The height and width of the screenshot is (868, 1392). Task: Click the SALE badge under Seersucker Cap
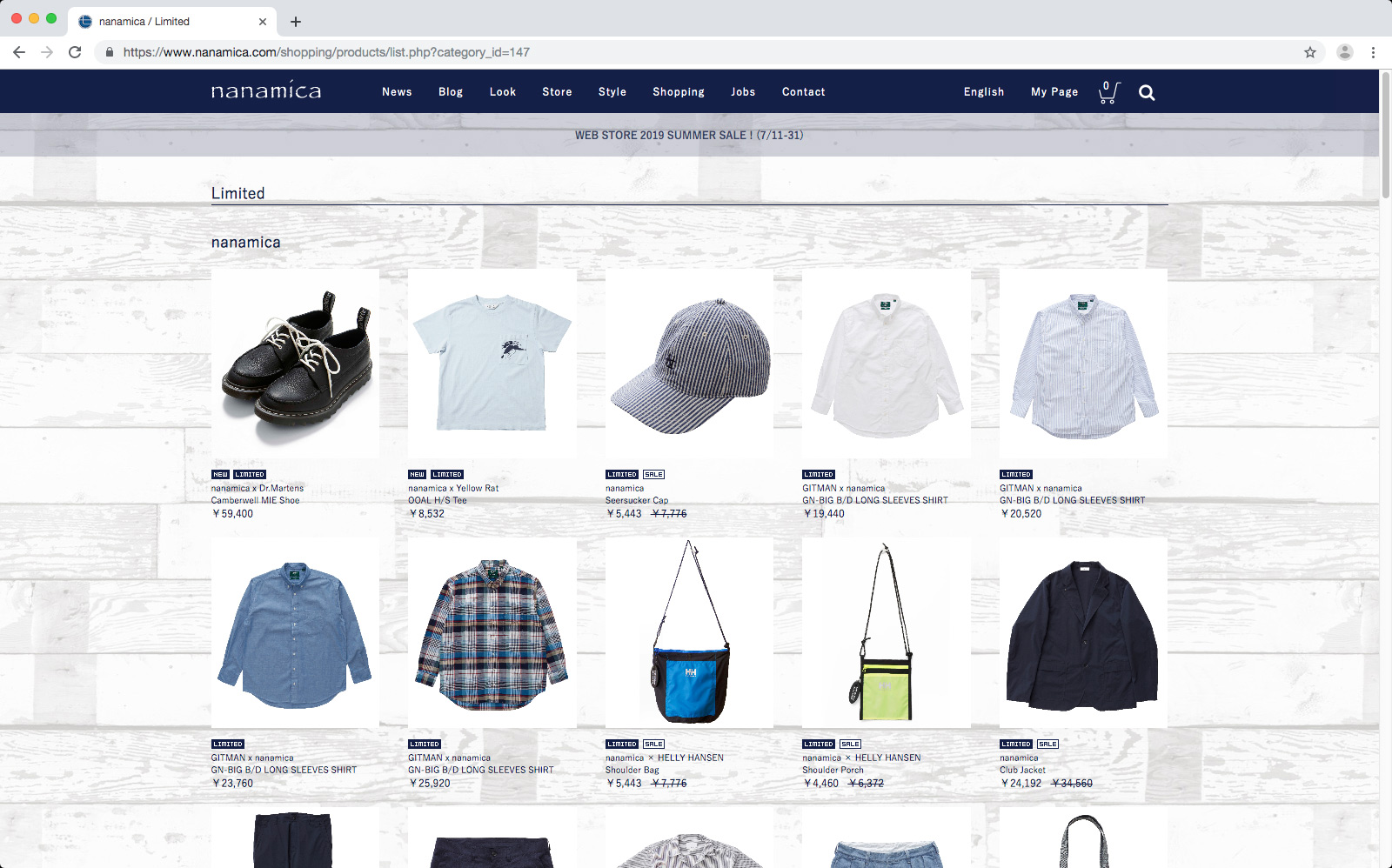click(x=653, y=475)
